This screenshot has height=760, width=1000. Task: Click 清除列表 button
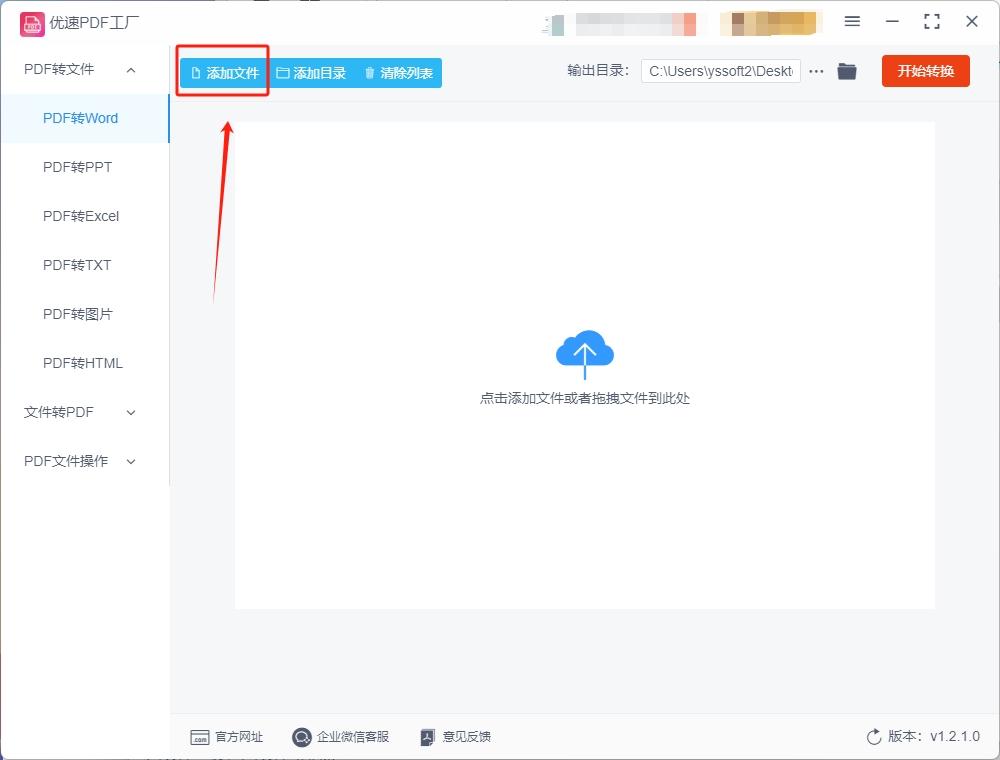399,73
